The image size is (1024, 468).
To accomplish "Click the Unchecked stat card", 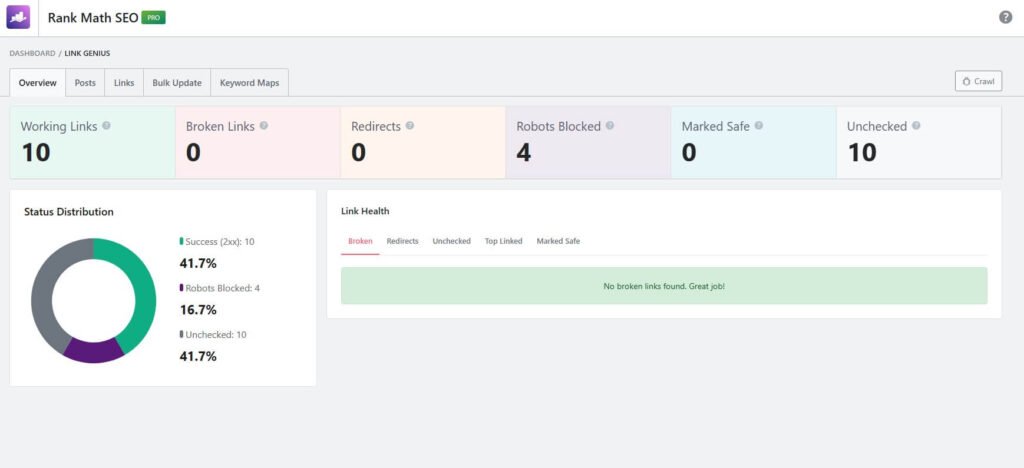I will [x=919, y=143].
